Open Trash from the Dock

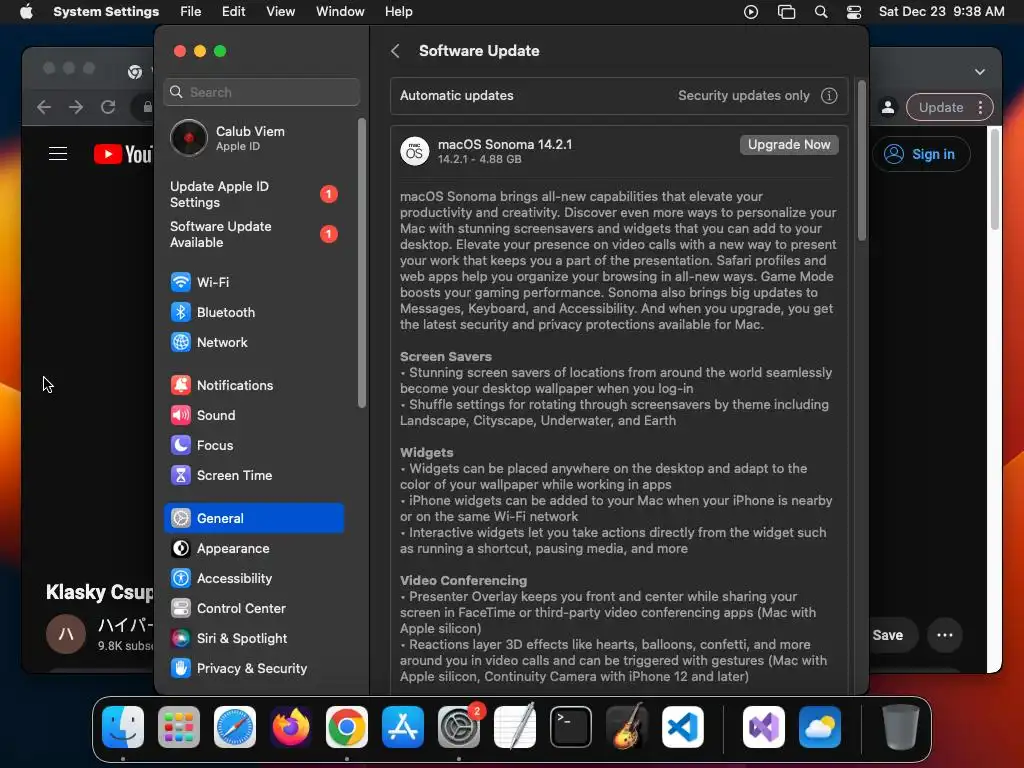[901, 727]
